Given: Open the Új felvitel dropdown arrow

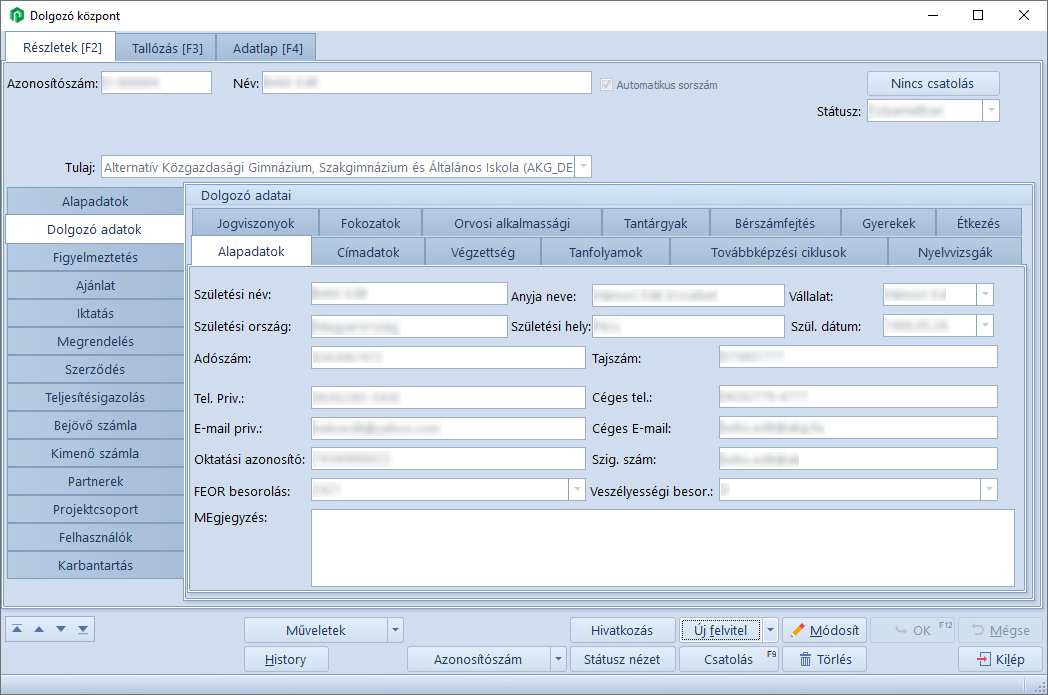Looking at the screenshot, I should coord(770,630).
